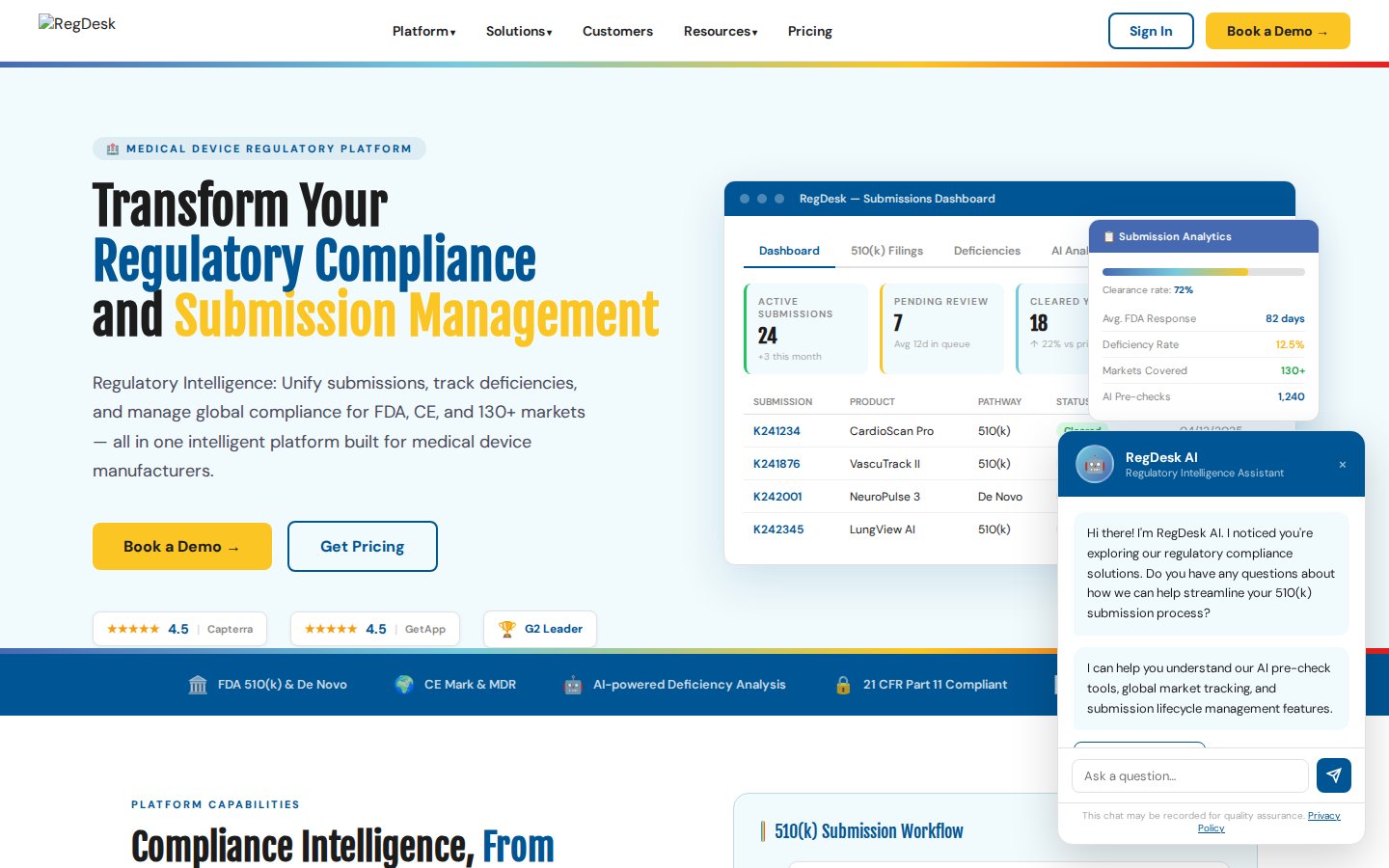Click the Platform Capabilities label
The image size is (1389, 868).
215,804
